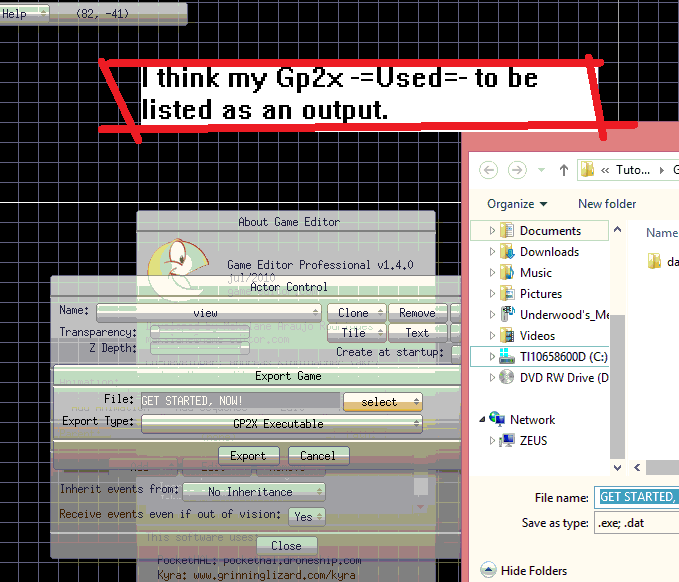The width and height of the screenshot is (679, 582).
Task: Select DVD RW Drive in the tree
Action: tap(564, 378)
